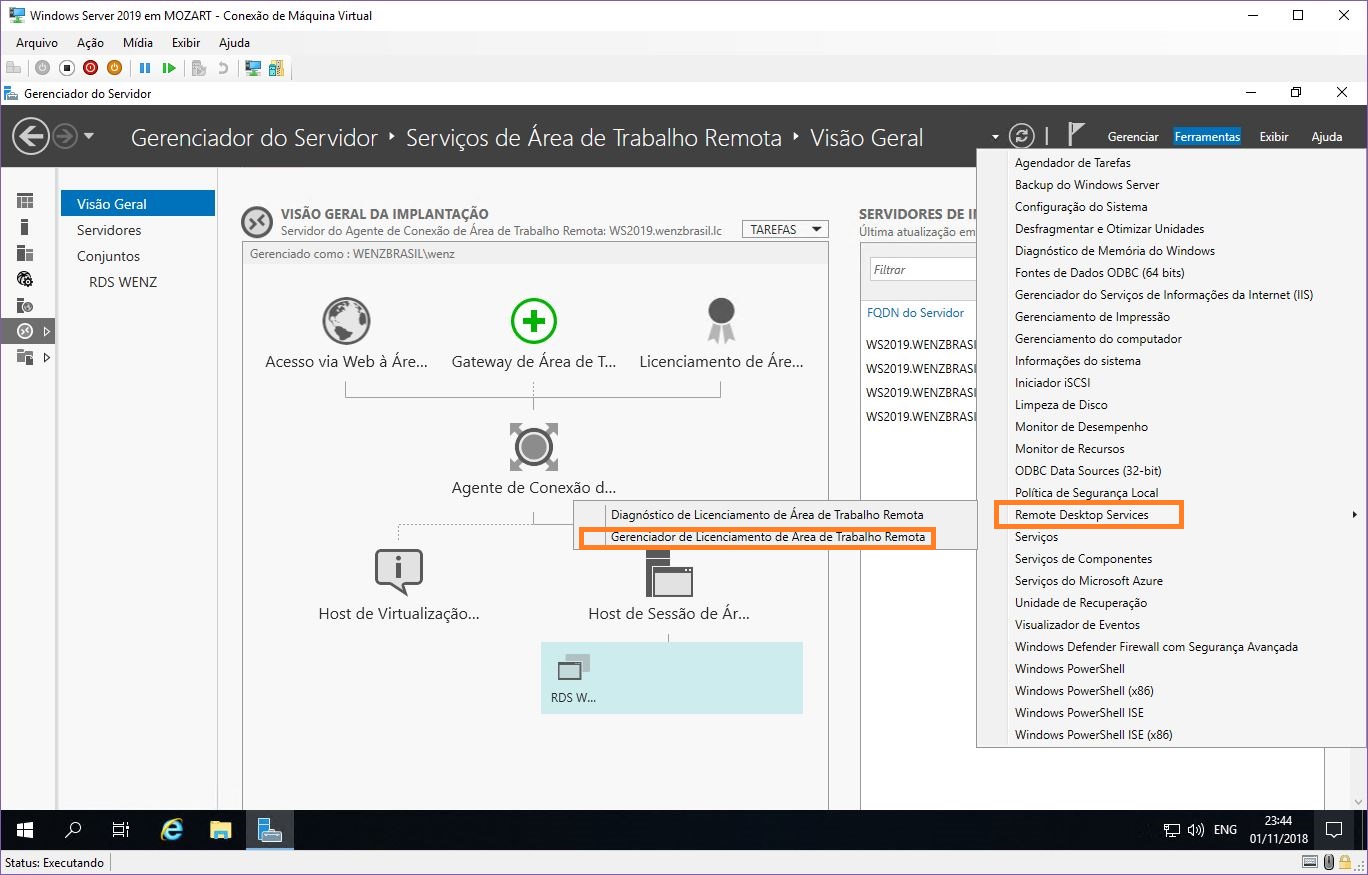Open notifications via the flag icon
This screenshot has width=1368, height=875.
[x=1076, y=135]
